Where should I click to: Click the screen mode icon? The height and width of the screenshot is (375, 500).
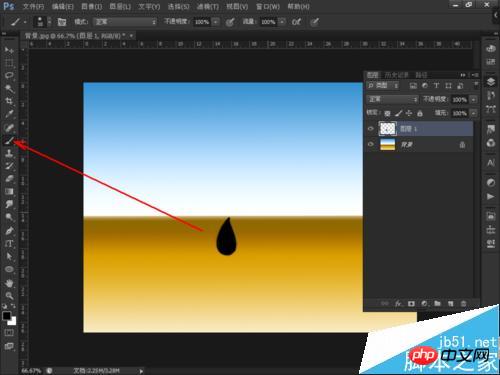pos(9,346)
